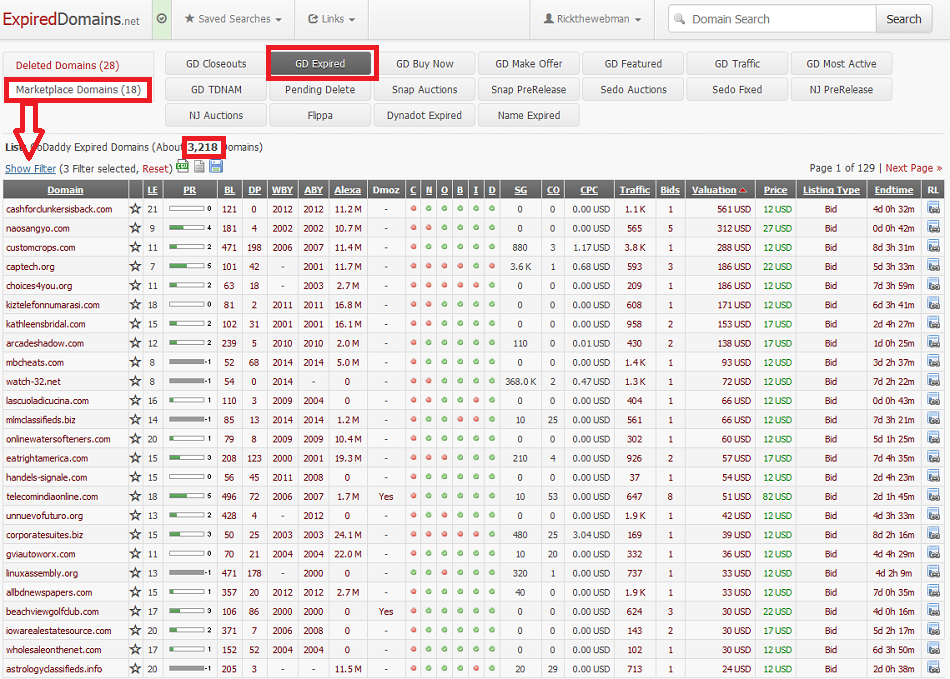The image size is (950, 679).
Task: Open the RL icon for telecomindiaonline.com
Action: tap(933, 496)
